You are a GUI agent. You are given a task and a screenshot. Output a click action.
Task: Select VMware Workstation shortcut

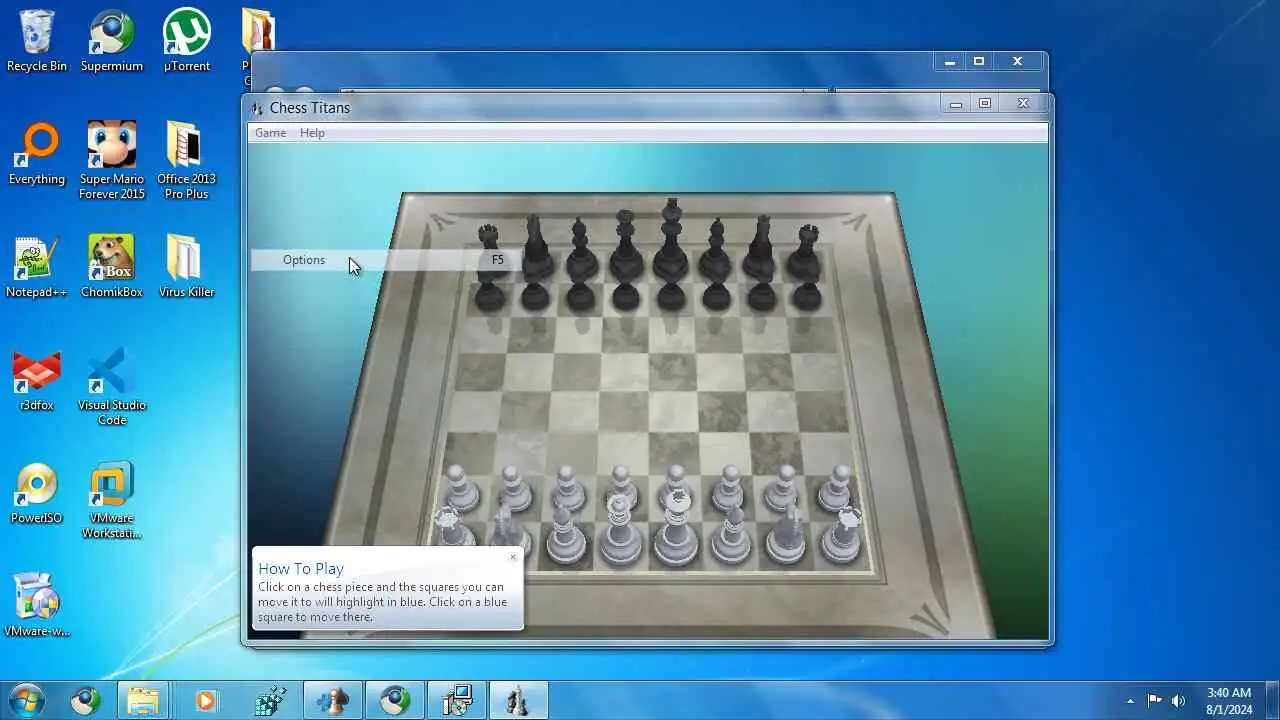pos(112,500)
